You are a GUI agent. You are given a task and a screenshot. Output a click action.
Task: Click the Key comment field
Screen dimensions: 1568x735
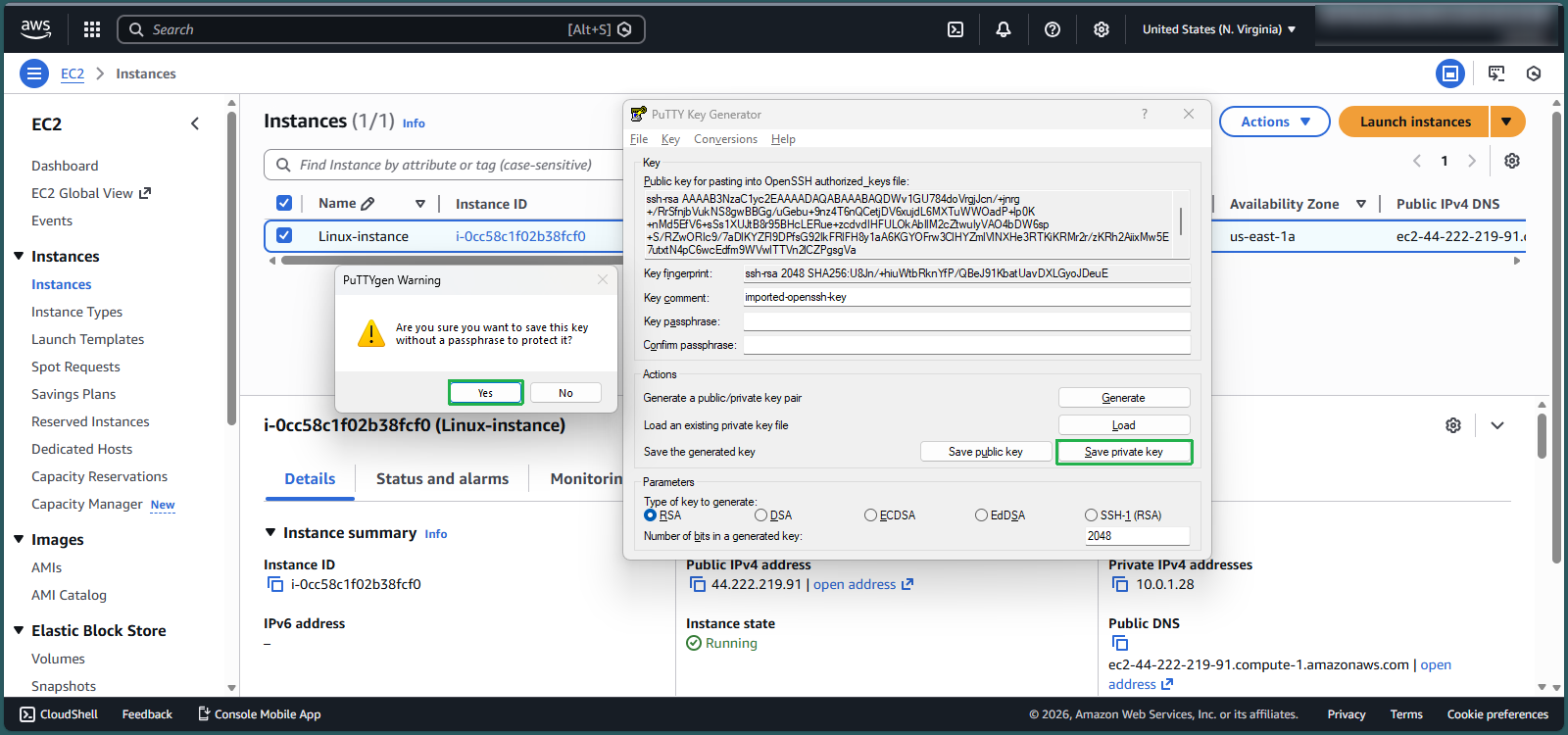point(966,297)
